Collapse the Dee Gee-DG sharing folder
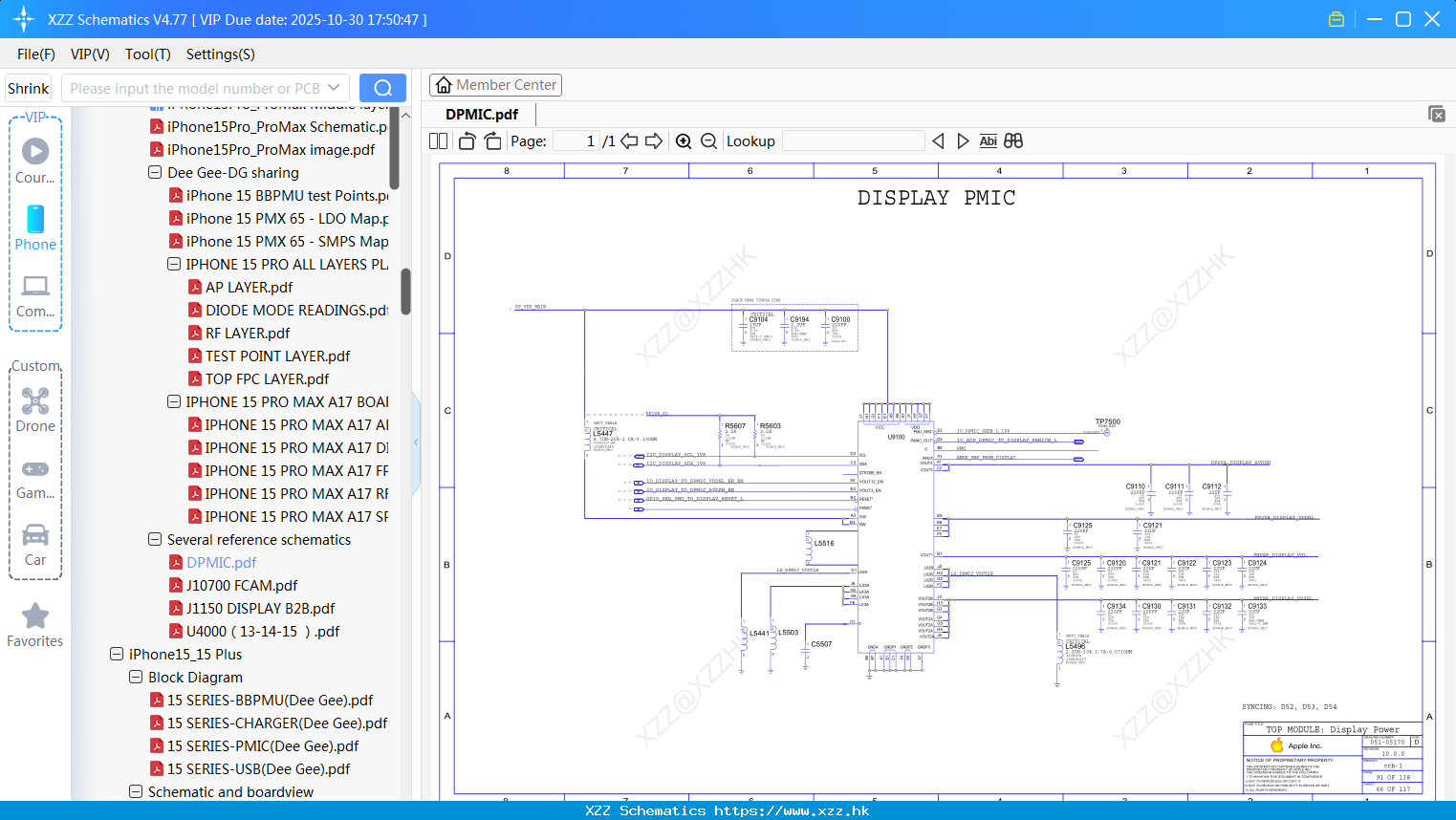 (x=155, y=172)
